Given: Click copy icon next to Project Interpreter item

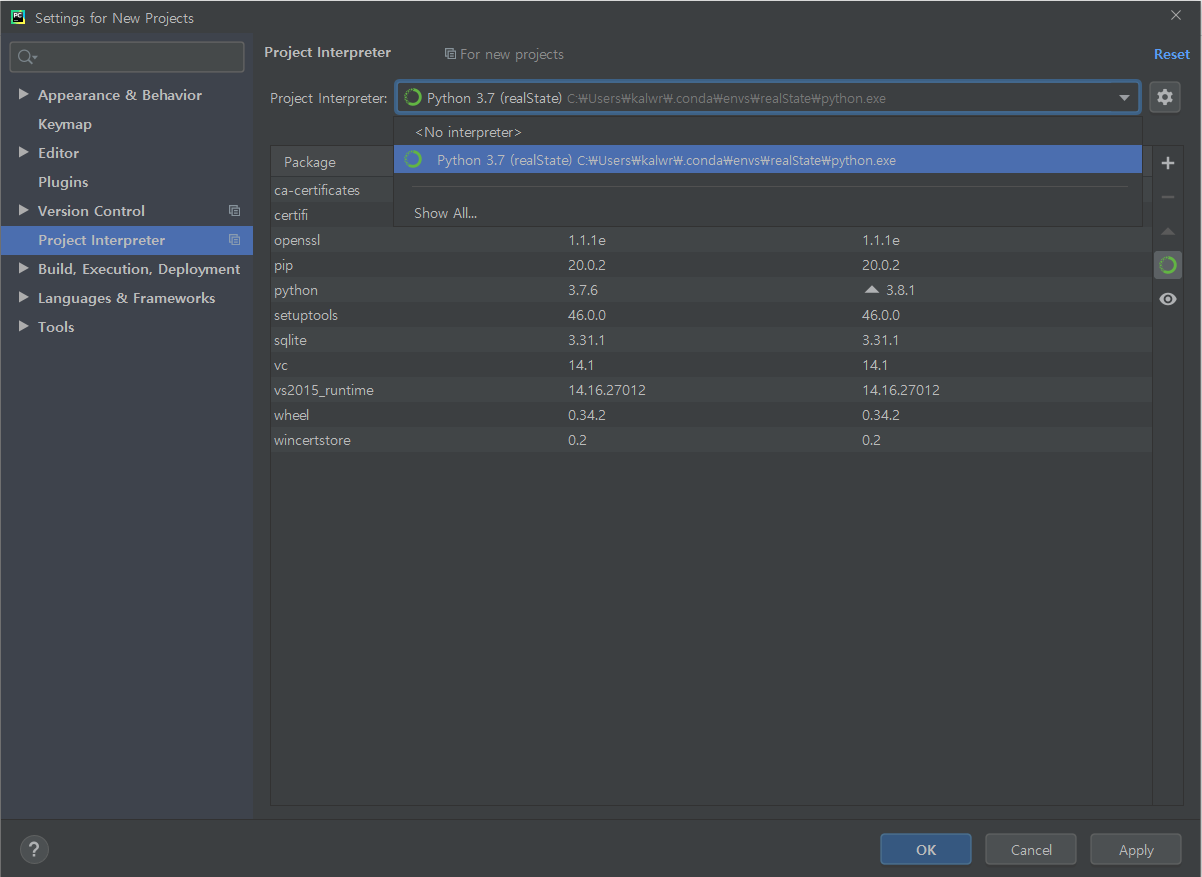Looking at the screenshot, I should (234, 240).
